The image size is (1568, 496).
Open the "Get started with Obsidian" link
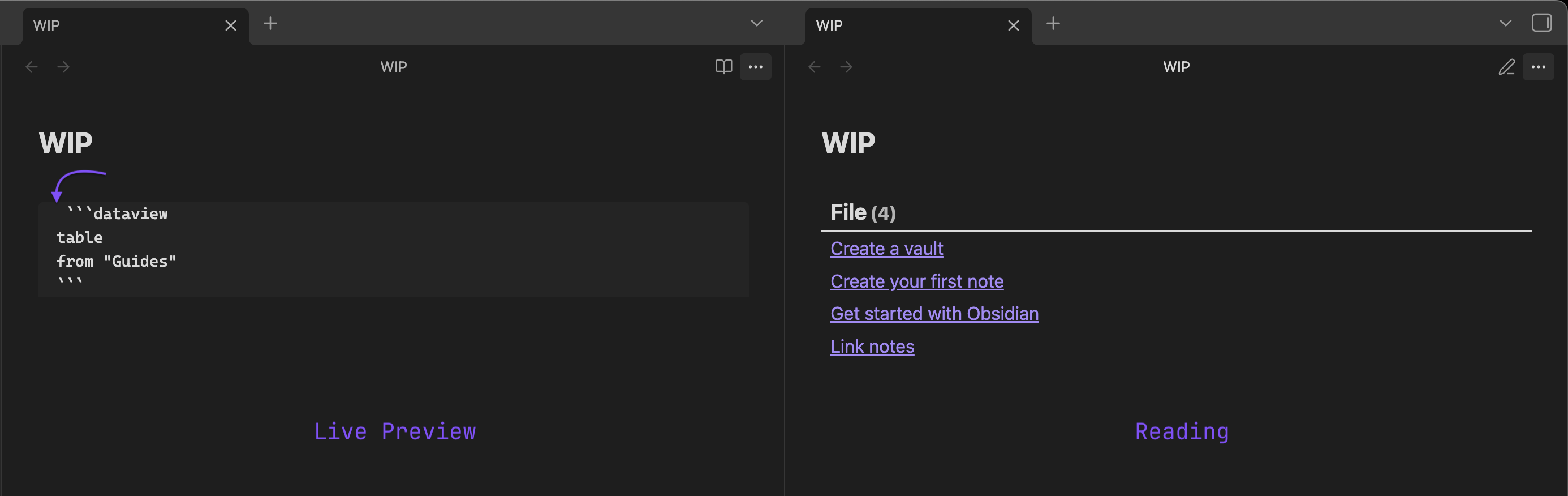[x=934, y=314]
